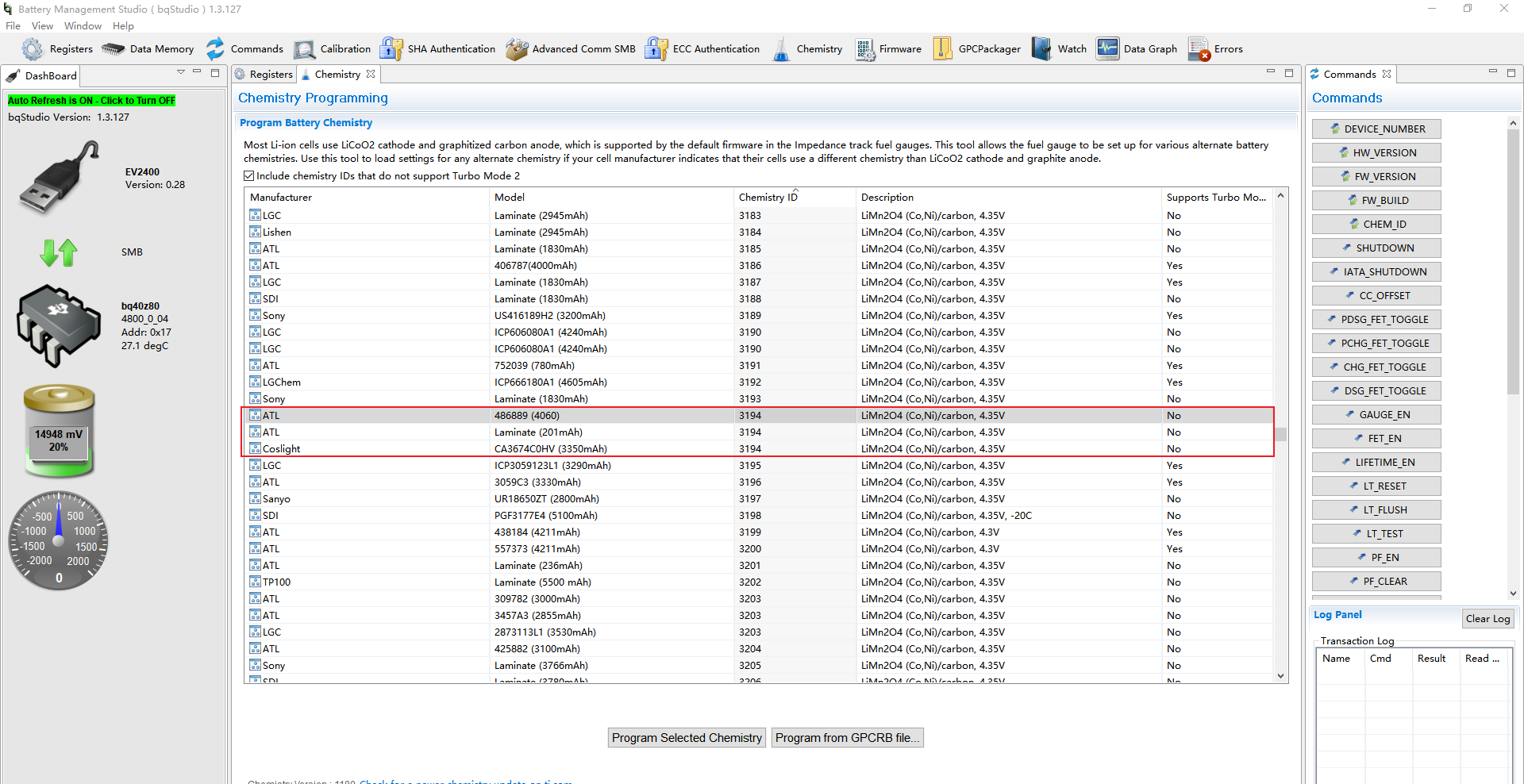Maximize the DashBoard panel
Image resolution: width=1524 pixels, height=784 pixels.
pyautogui.click(x=215, y=72)
